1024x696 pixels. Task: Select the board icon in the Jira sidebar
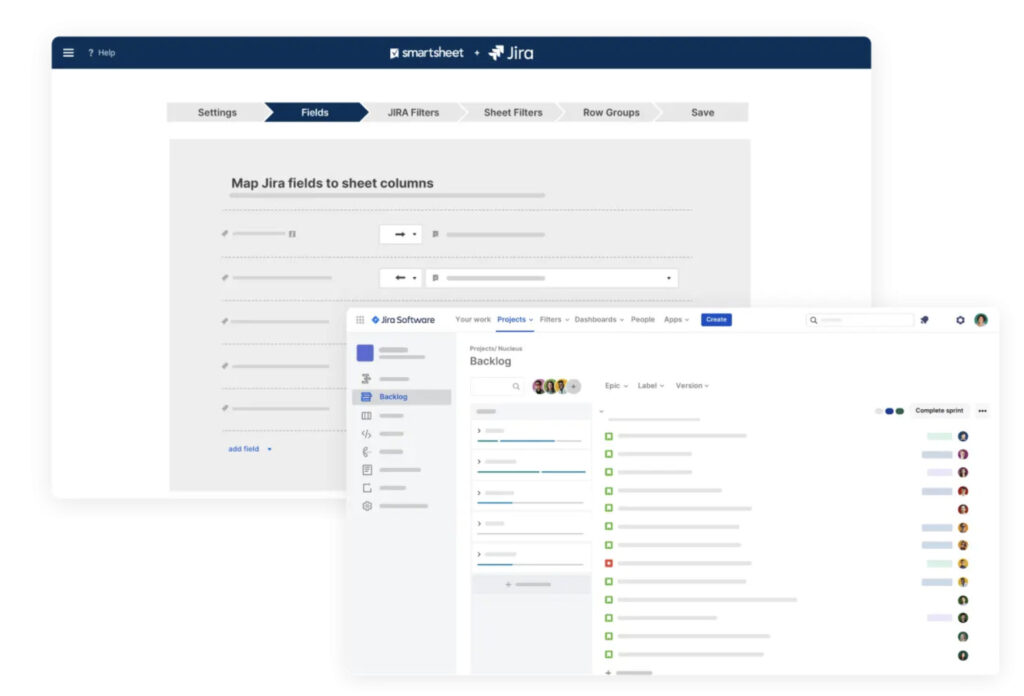[x=366, y=415]
